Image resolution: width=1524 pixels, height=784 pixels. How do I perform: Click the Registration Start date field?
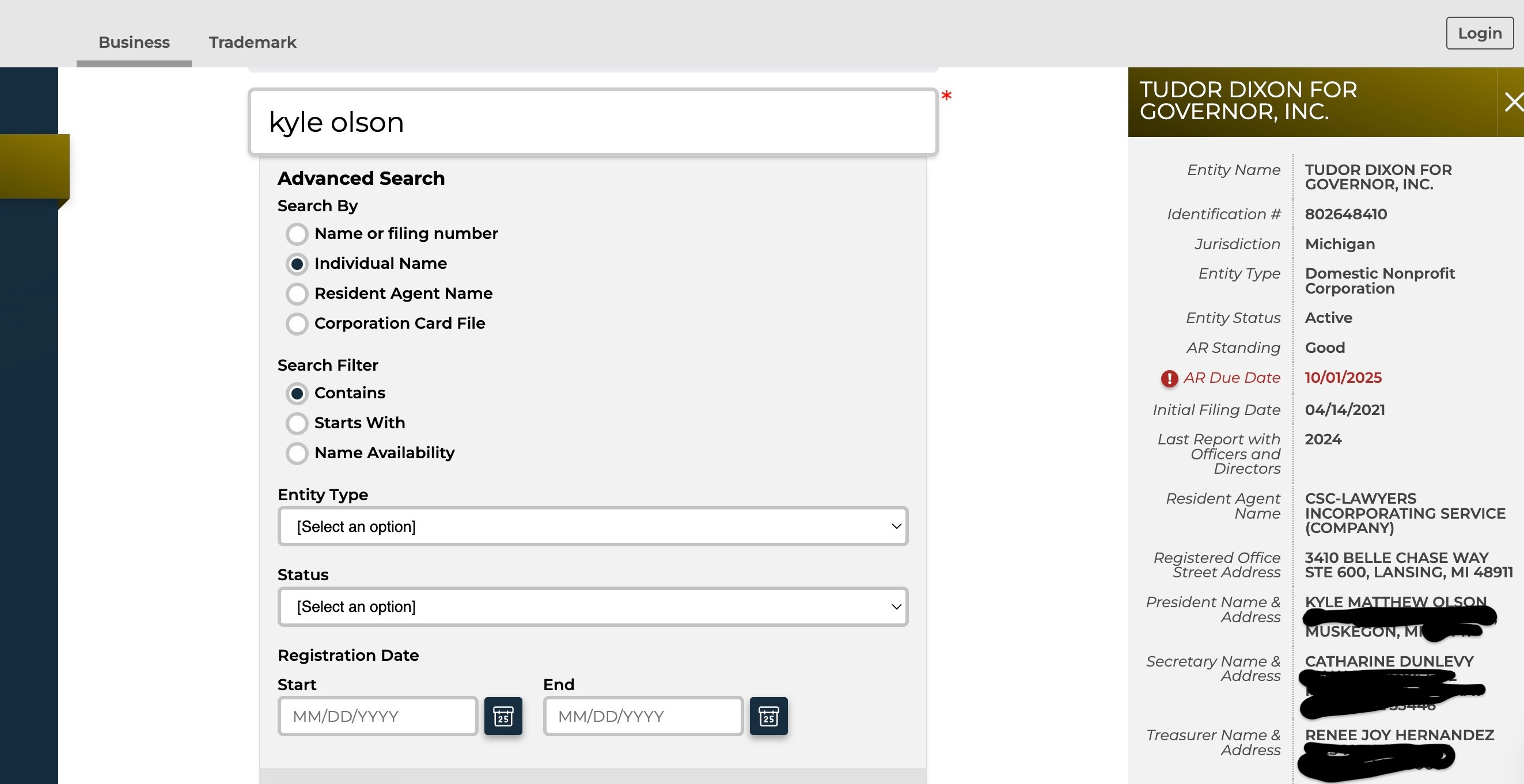[x=377, y=716]
